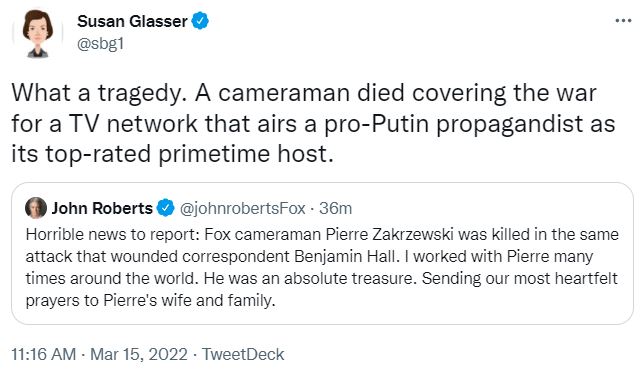Click John Roberts' verified badge
The width and height of the screenshot is (642, 370).
165,208
